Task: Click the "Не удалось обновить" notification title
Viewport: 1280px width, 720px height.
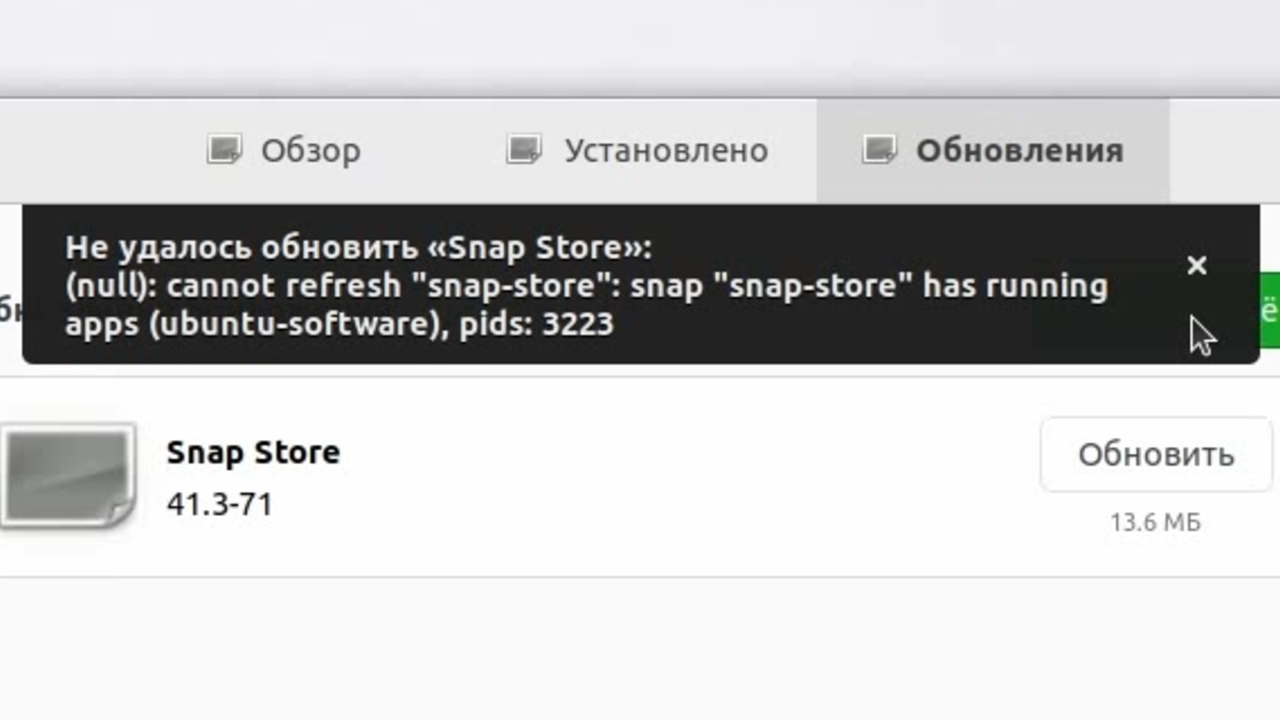Action: tap(358, 247)
